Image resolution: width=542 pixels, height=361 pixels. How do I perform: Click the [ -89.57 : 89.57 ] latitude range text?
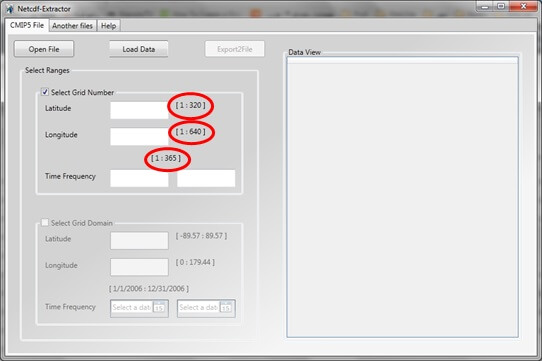[x=202, y=236]
